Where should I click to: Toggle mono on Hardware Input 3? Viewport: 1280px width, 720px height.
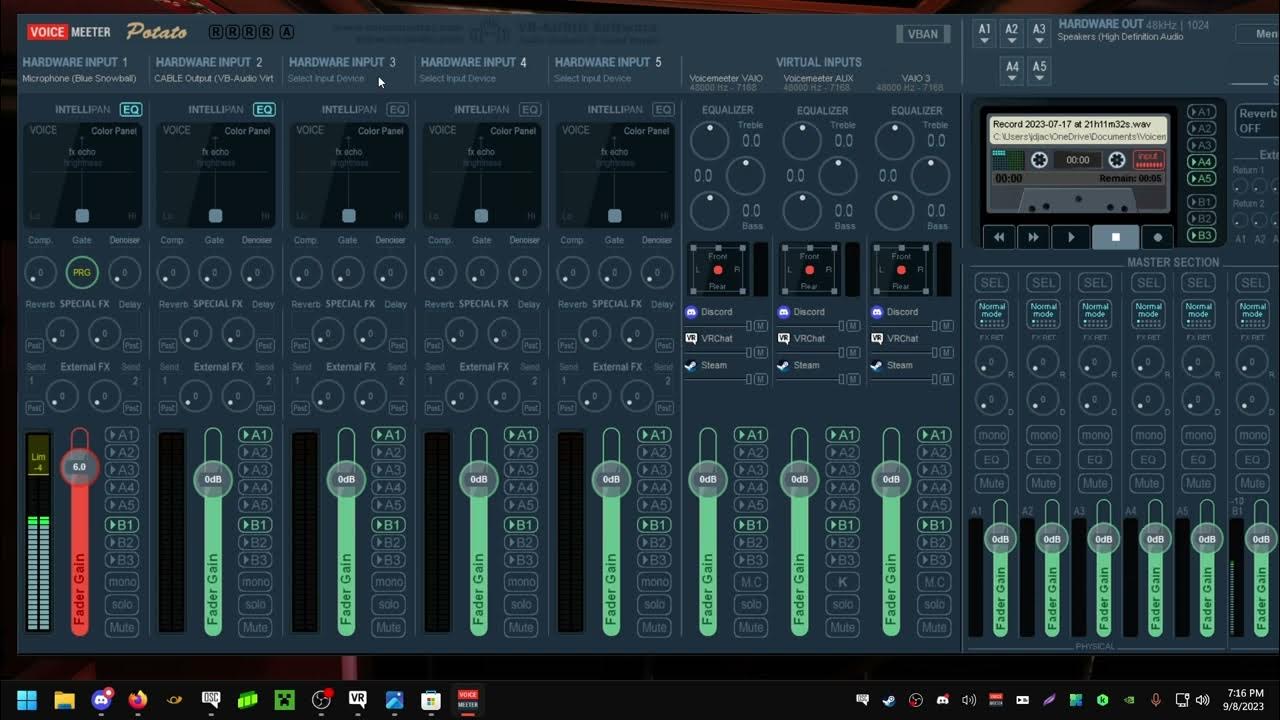coord(388,581)
